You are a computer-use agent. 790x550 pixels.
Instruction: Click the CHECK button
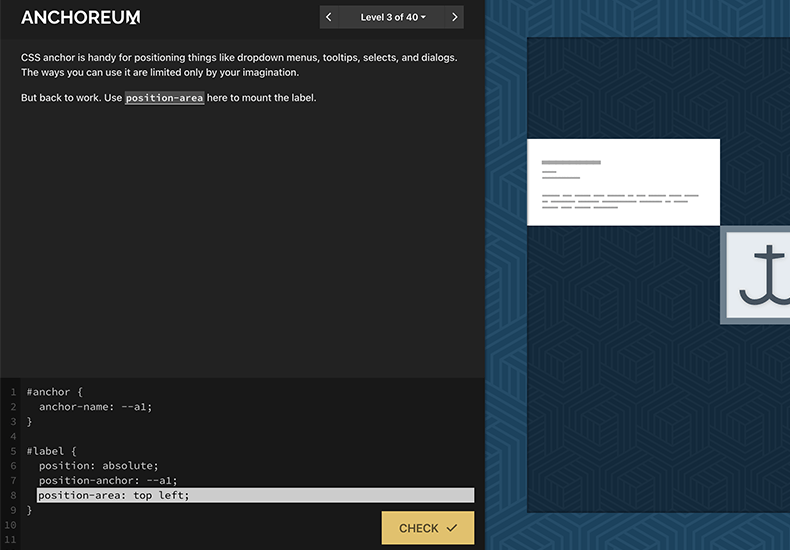click(428, 528)
